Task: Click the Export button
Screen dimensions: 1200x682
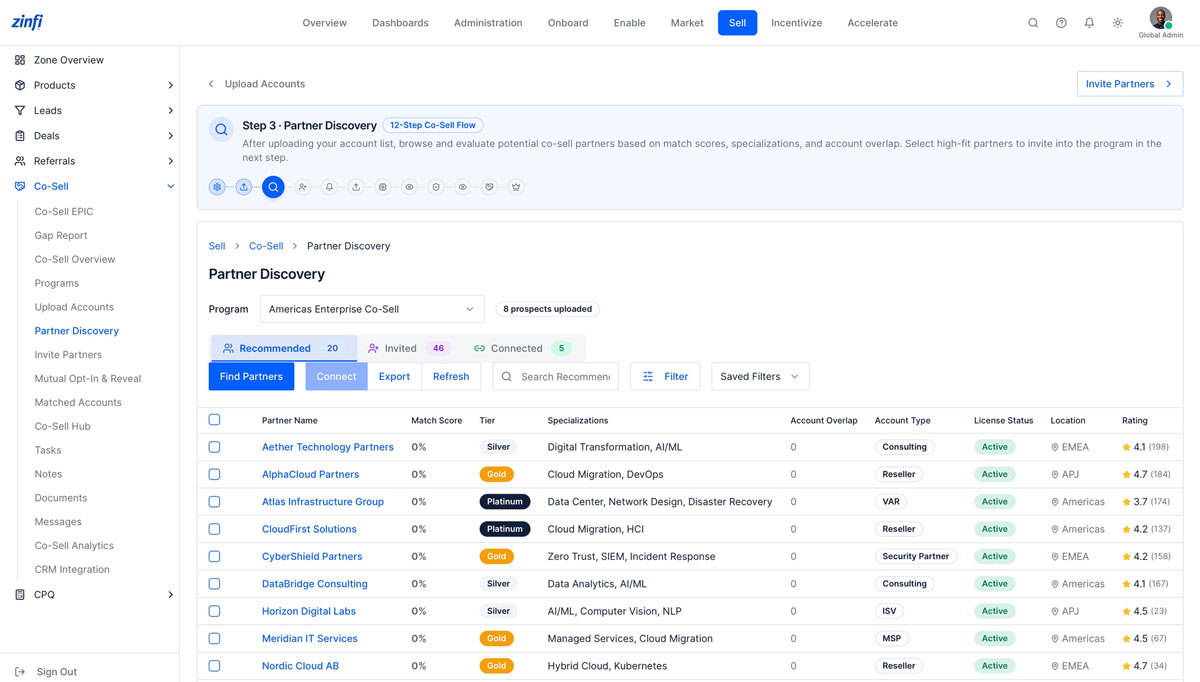Action: pos(394,376)
